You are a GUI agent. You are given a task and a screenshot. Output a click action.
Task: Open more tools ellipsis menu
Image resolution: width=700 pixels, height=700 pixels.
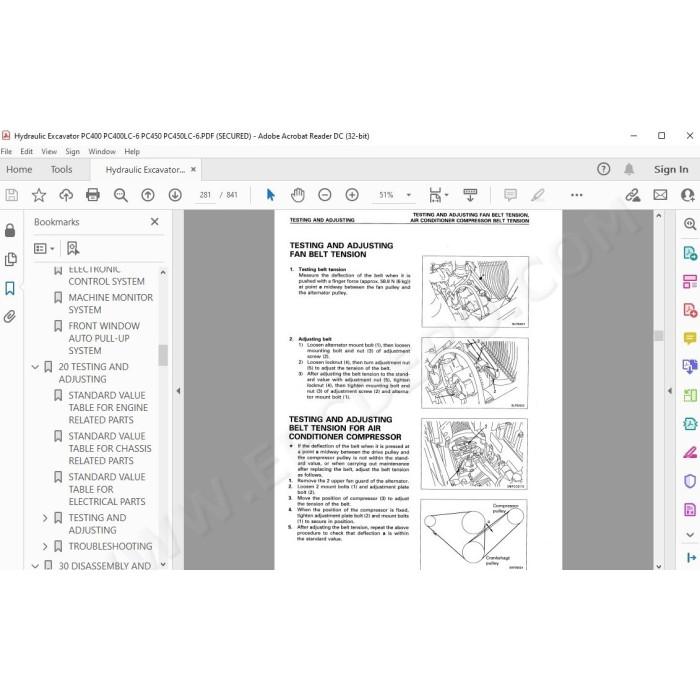point(577,195)
